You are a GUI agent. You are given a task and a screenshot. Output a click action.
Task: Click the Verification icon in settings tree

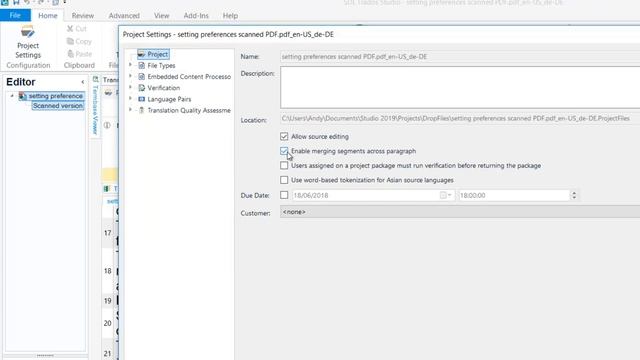[141, 88]
